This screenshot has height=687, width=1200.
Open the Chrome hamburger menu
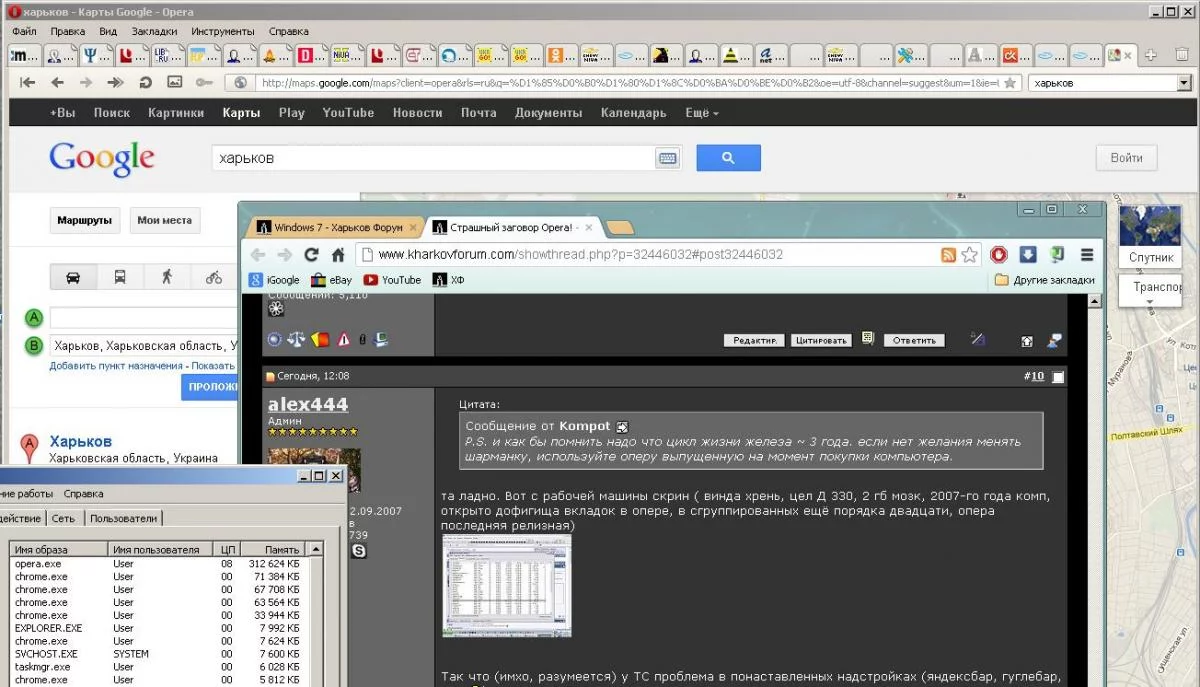pos(1087,254)
